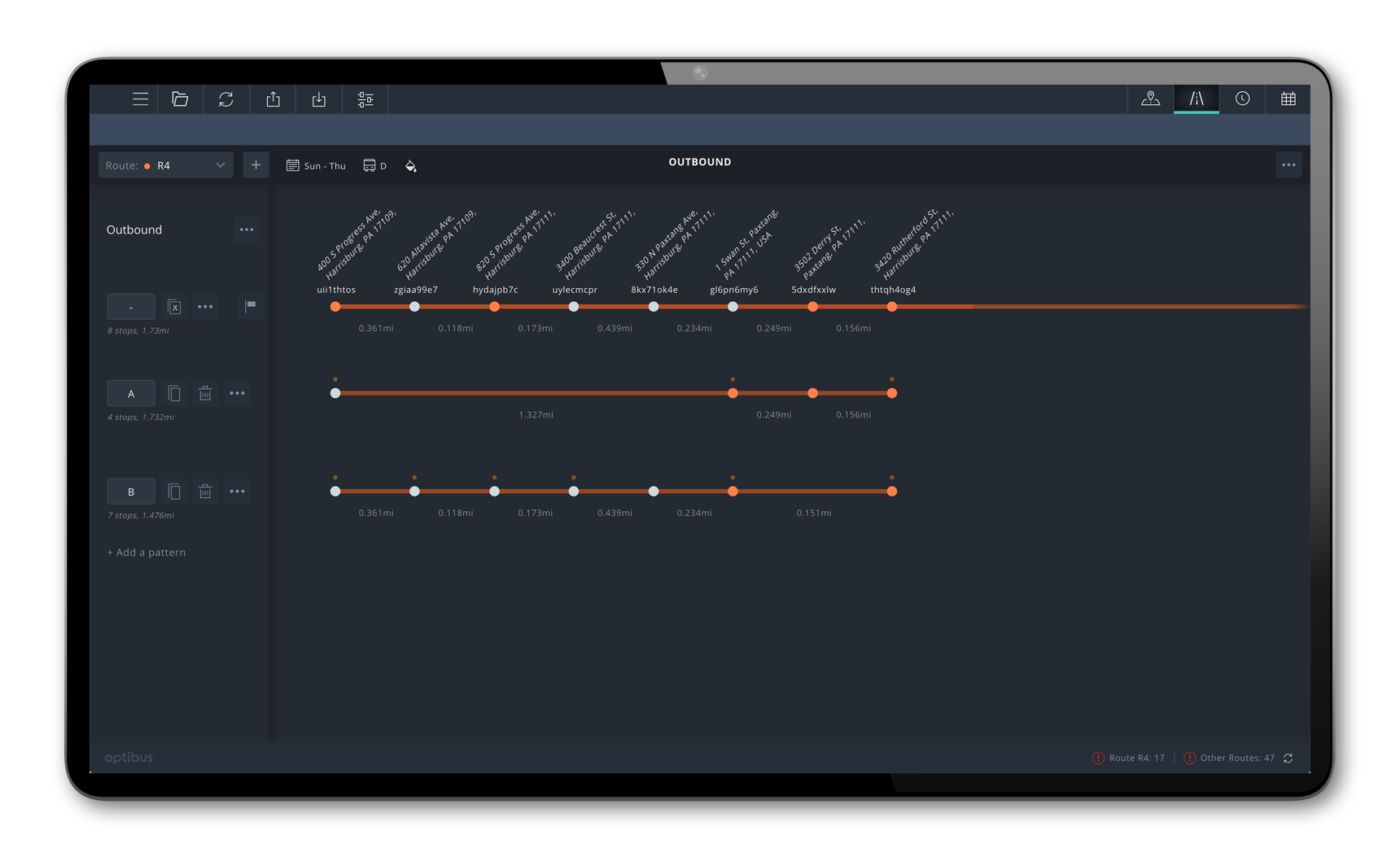
Task: Click Add a pattern link
Action: (x=147, y=552)
